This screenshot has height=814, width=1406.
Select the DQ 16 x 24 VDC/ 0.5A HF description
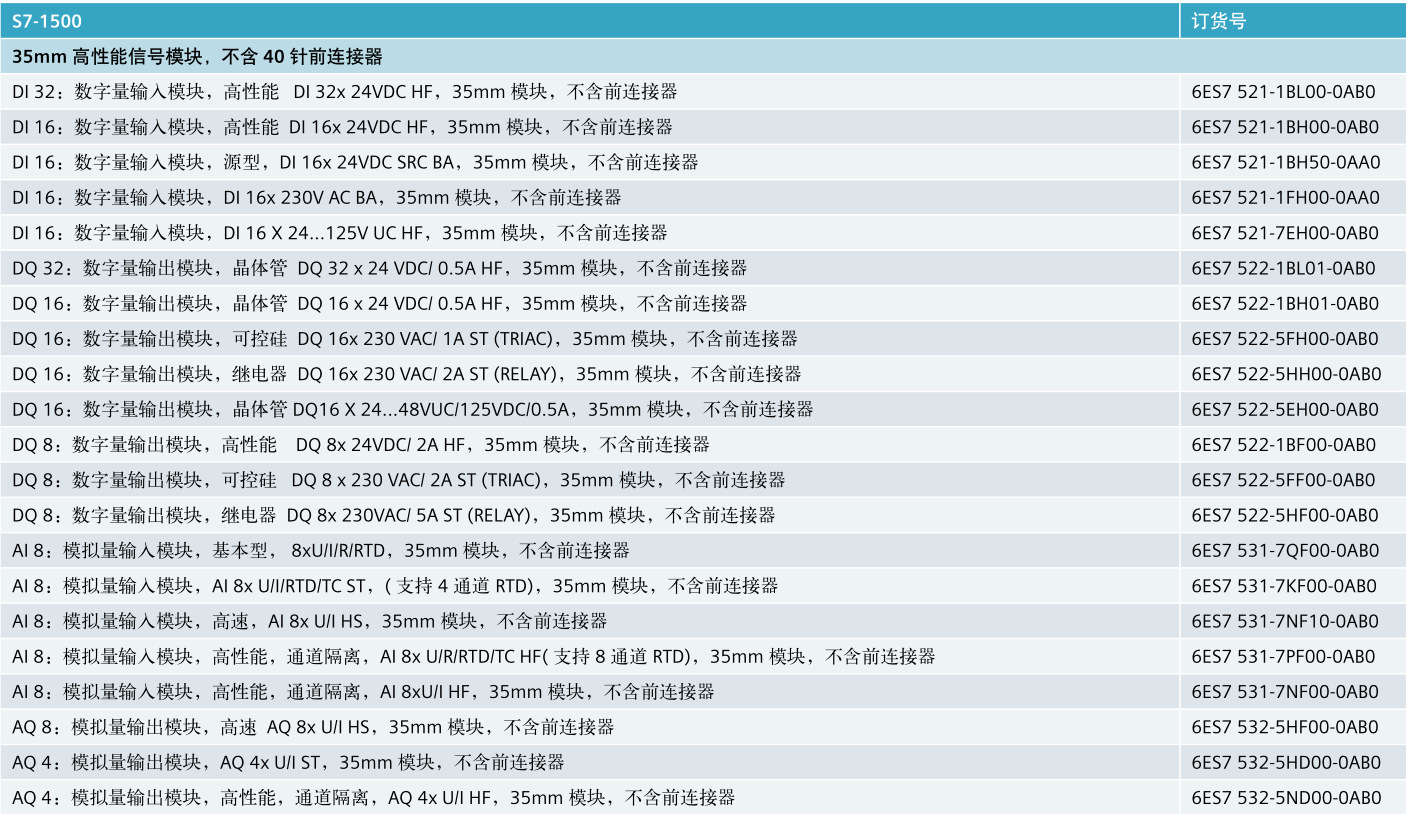click(x=379, y=304)
